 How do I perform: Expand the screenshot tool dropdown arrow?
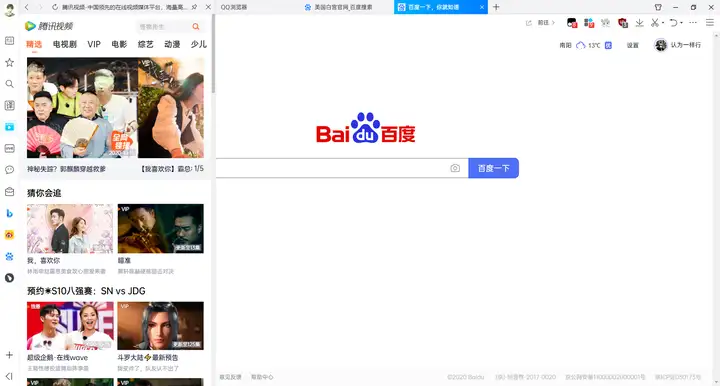pos(663,22)
